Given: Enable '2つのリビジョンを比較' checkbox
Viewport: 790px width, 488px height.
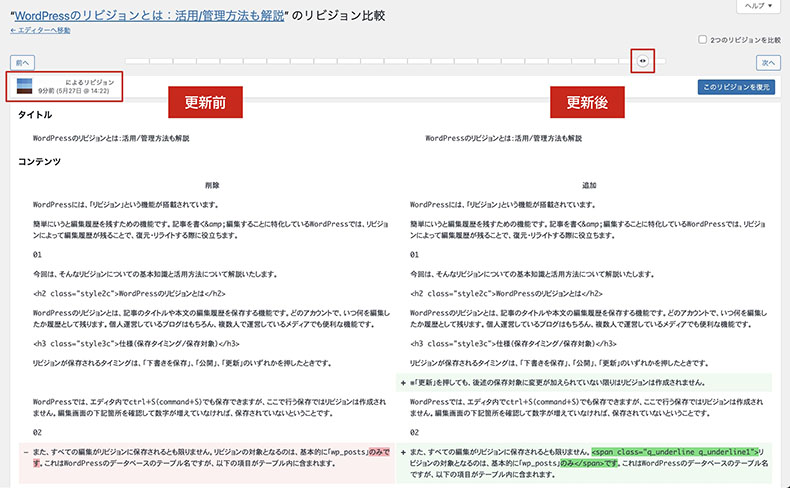Looking at the screenshot, I should pyautogui.click(x=702, y=39).
